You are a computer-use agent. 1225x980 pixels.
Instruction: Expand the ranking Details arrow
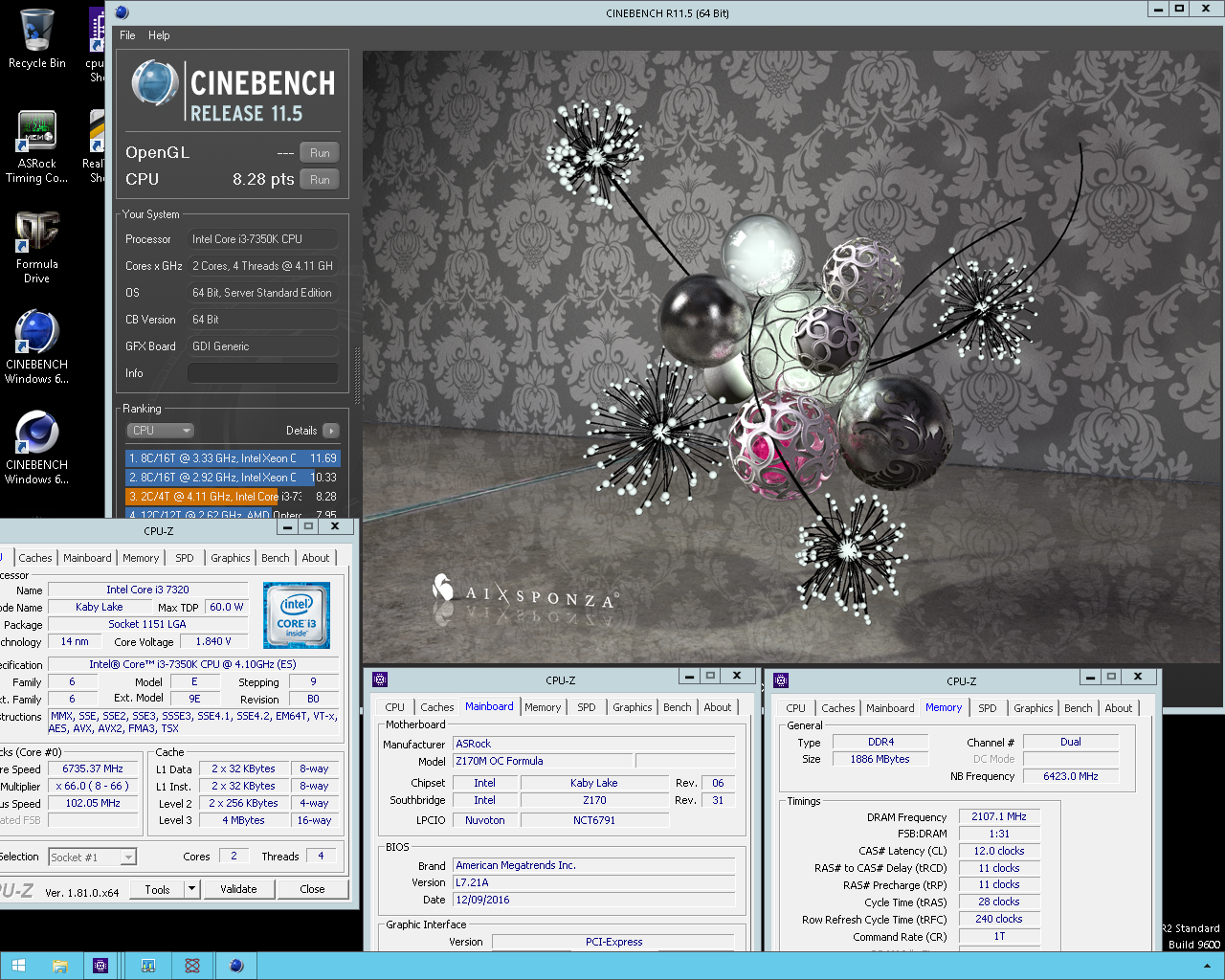[x=331, y=431]
